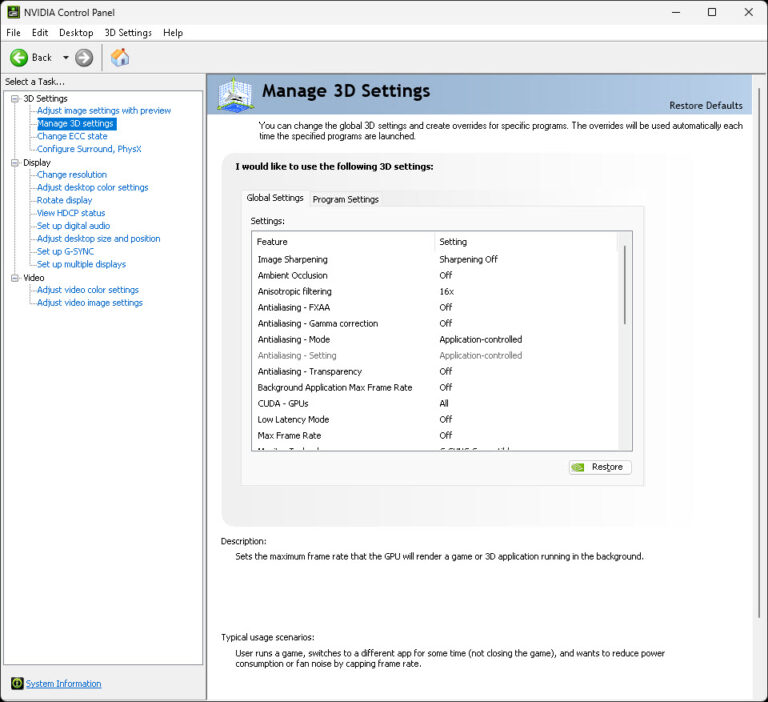Click the Manage 3D Settings header icon
This screenshot has width=768, height=702.
pos(235,94)
